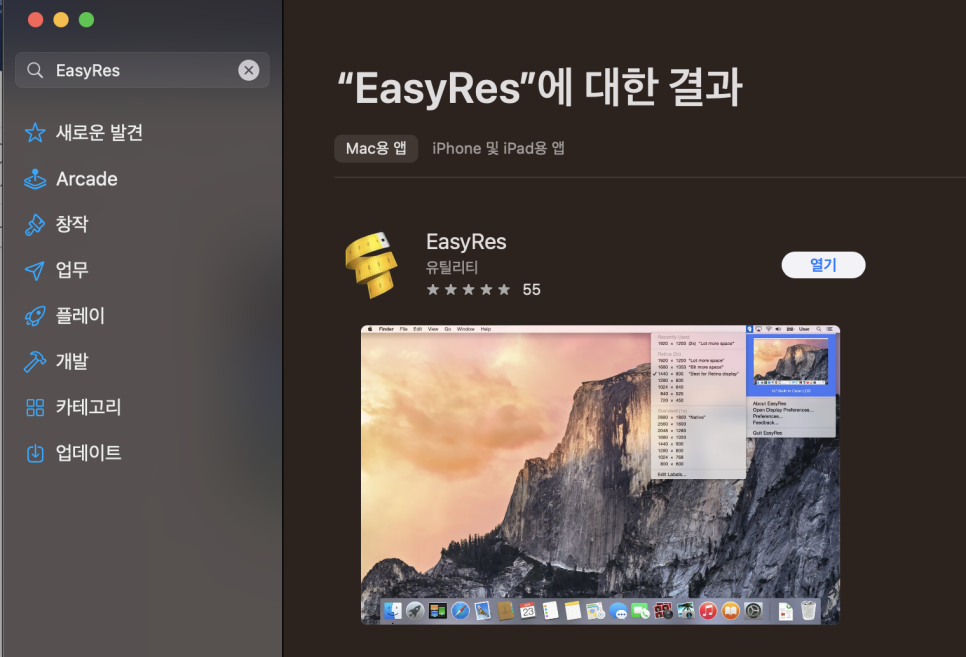Click the 유틸리티 category label

click(452, 267)
